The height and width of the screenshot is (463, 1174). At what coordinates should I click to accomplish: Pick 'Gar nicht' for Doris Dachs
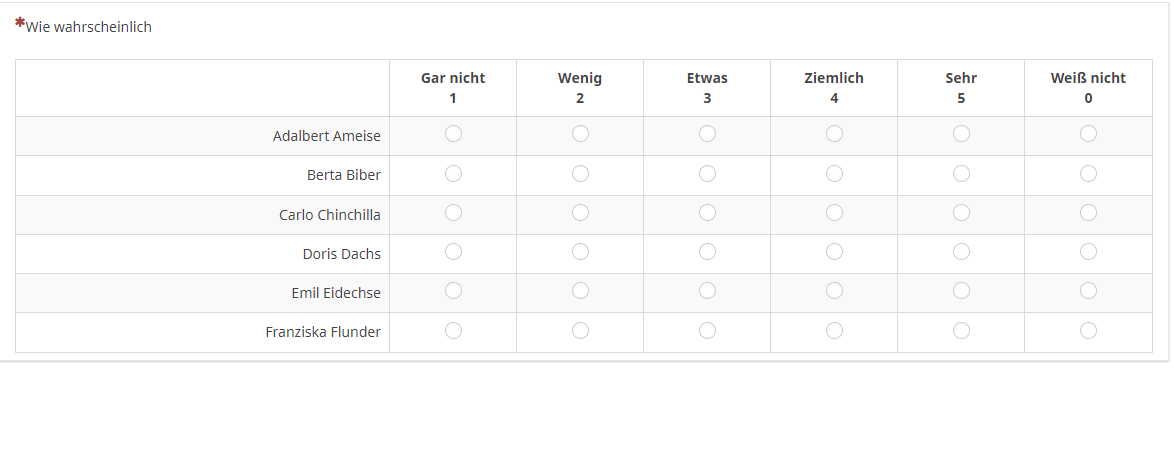coord(453,252)
